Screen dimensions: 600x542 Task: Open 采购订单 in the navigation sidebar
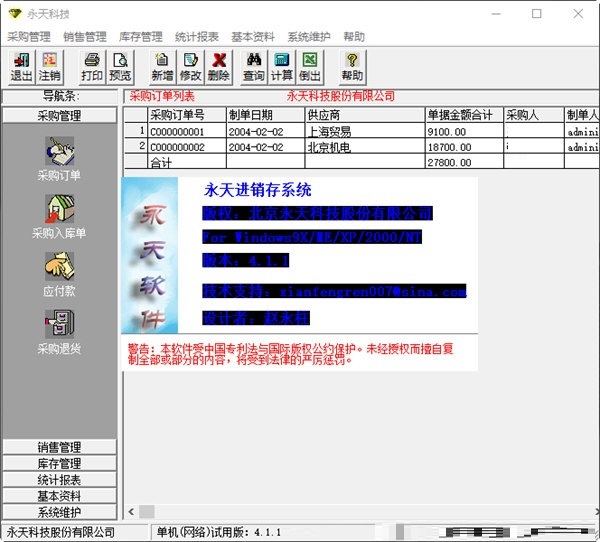click(x=59, y=158)
